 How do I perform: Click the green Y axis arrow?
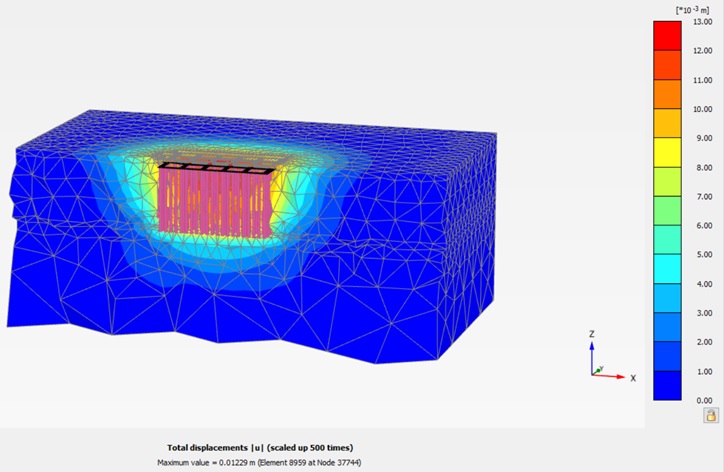(x=598, y=370)
